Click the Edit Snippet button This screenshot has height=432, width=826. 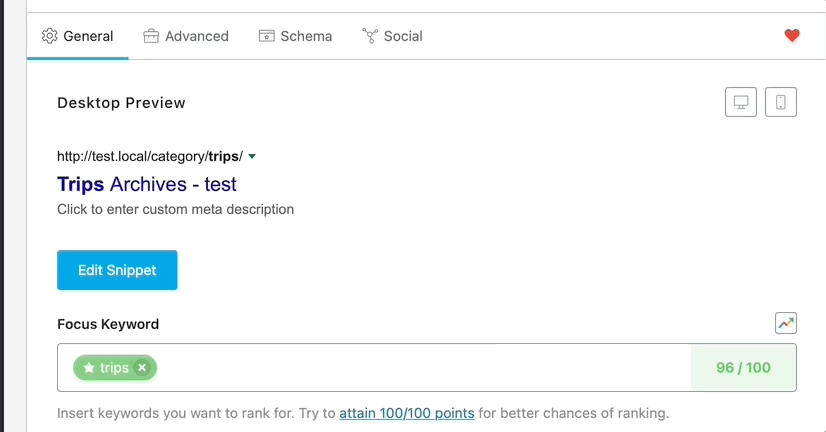117,270
